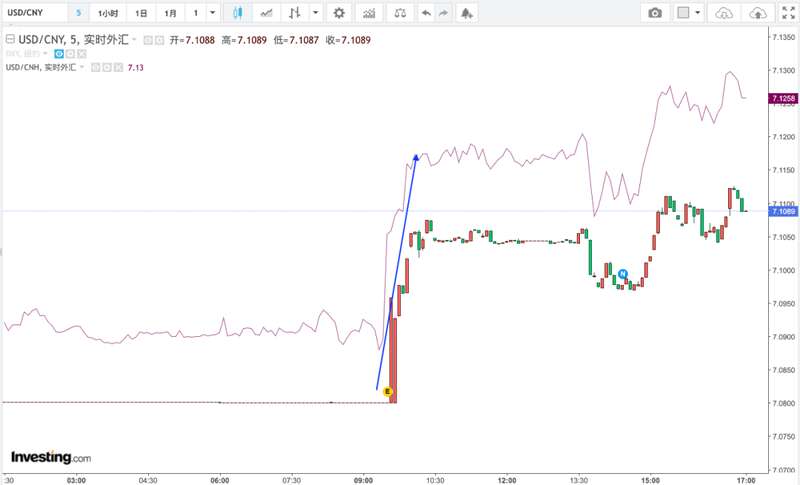This screenshot has width=800, height=485.
Task: Switch to 1日 interval
Action: point(141,13)
